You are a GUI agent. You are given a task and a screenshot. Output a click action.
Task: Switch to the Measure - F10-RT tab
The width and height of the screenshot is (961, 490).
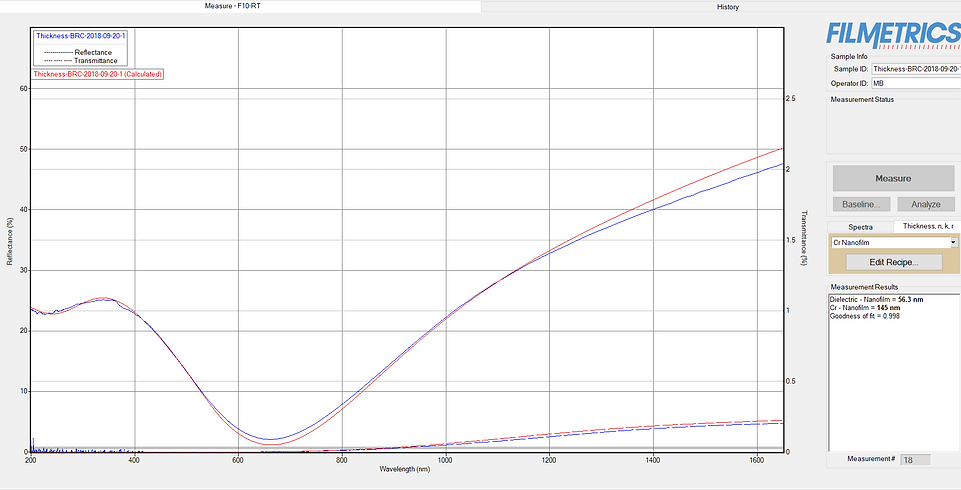click(240, 6)
